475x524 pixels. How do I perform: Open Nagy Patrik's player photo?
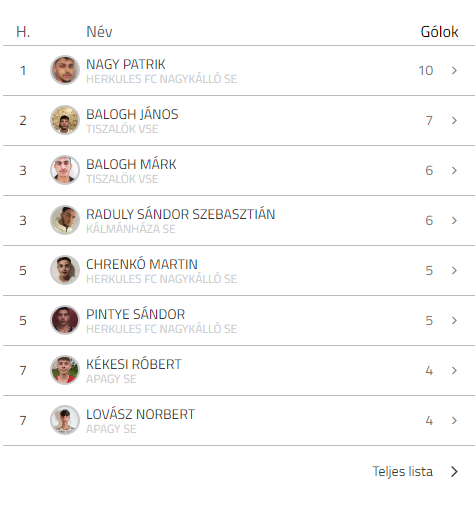(65, 70)
